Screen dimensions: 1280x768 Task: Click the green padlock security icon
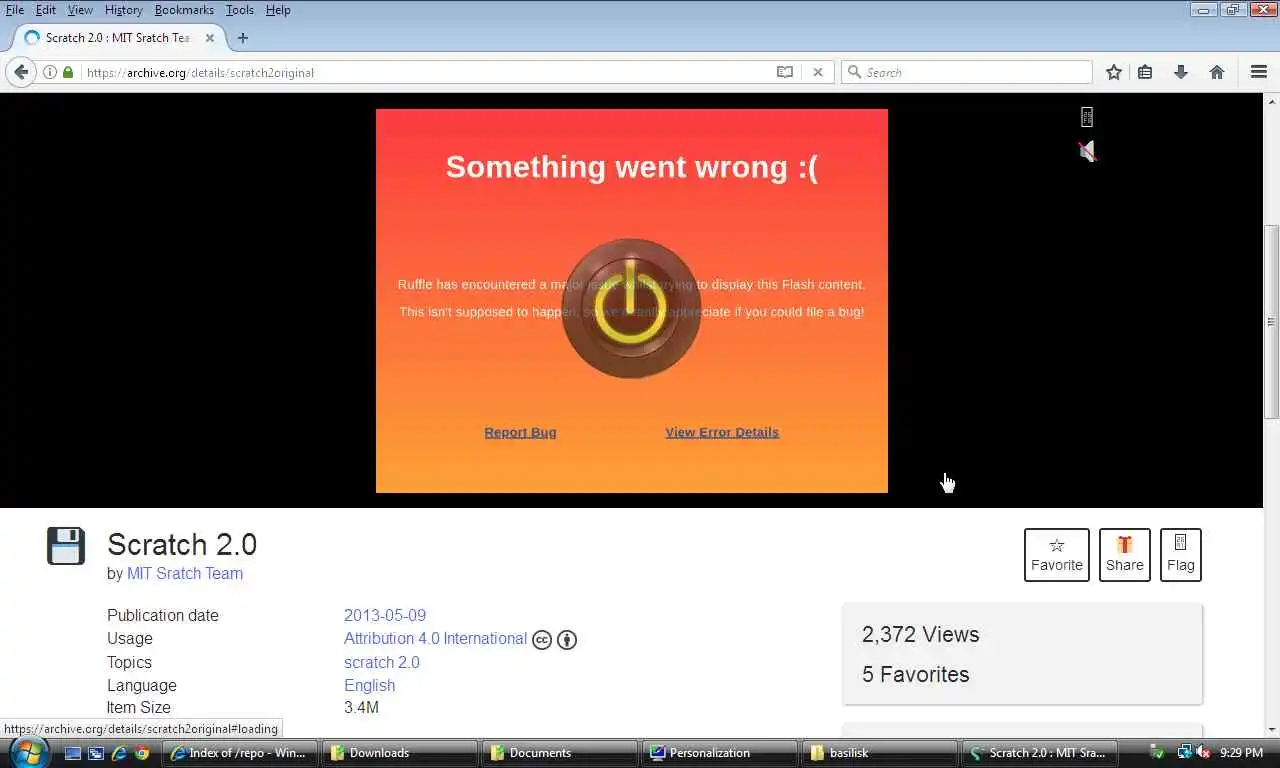68,72
